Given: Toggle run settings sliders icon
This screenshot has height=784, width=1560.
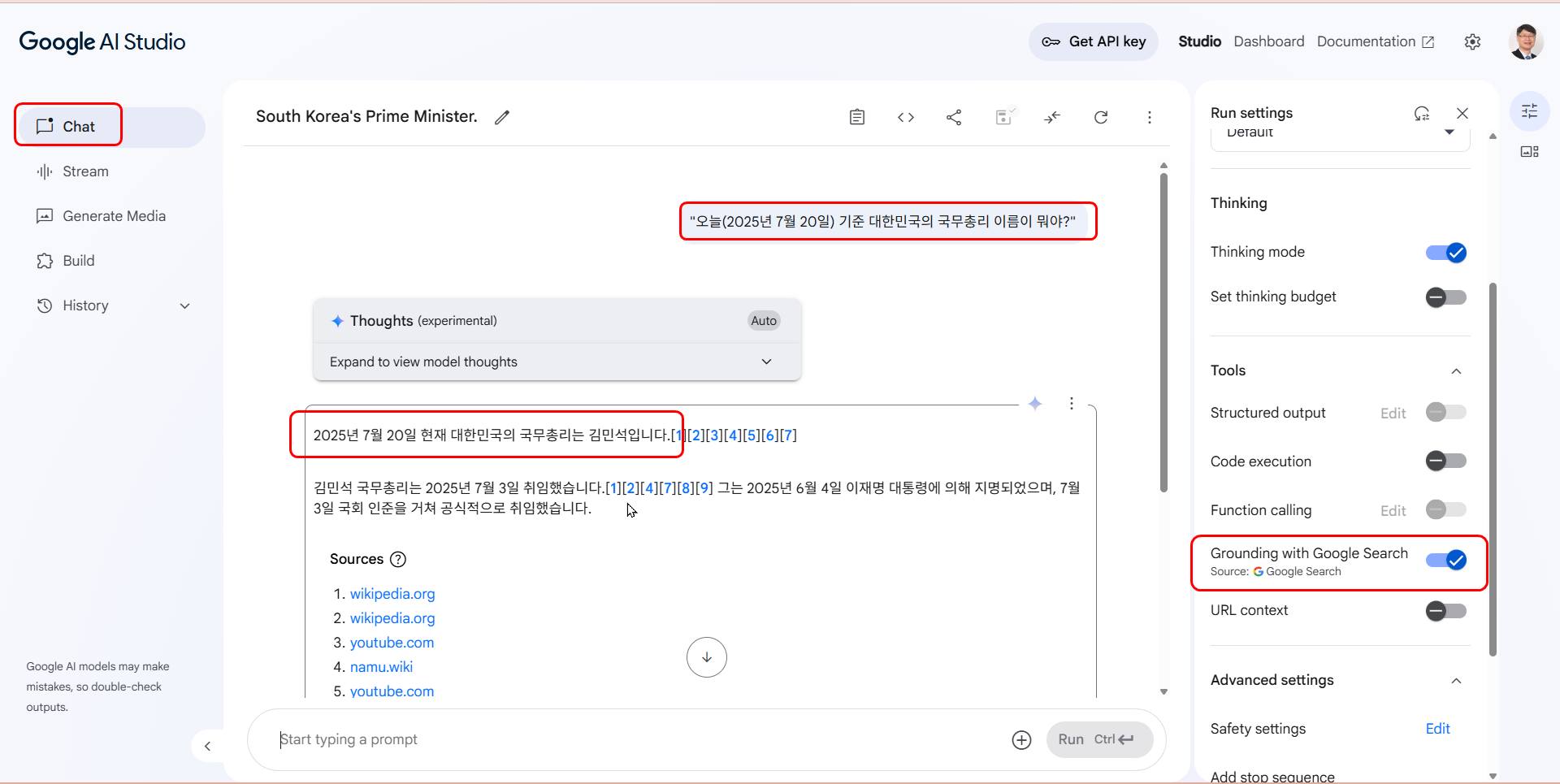Looking at the screenshot, I should point(1529,110).
